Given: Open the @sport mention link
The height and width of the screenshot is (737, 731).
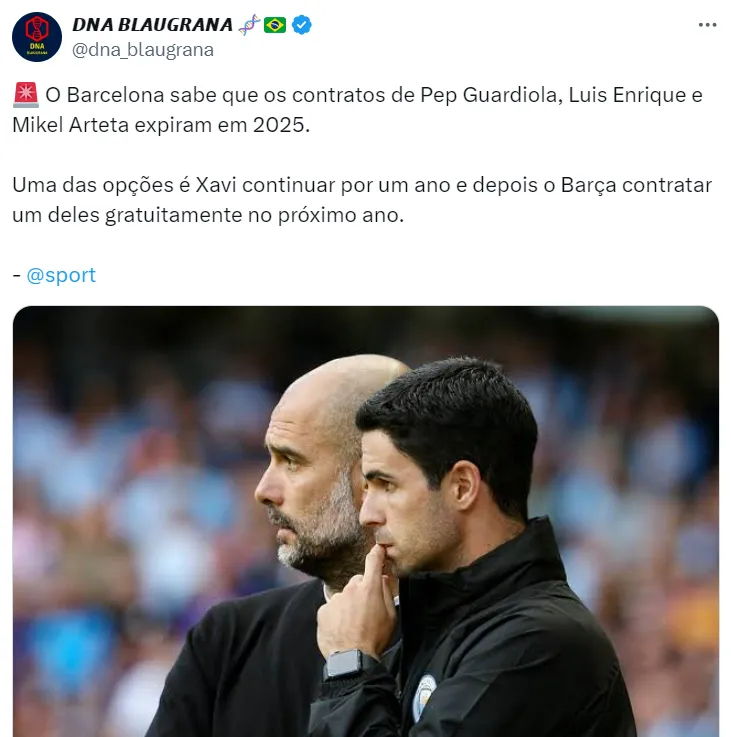Looking at the screenshot, I should pyautogui.click(x=61, y=275).
